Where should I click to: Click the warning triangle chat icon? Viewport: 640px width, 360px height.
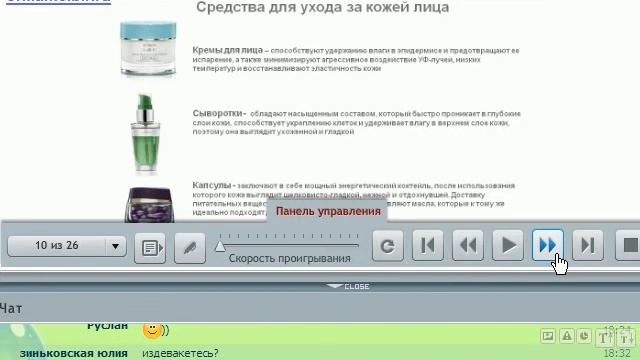(x=567, y=336)
